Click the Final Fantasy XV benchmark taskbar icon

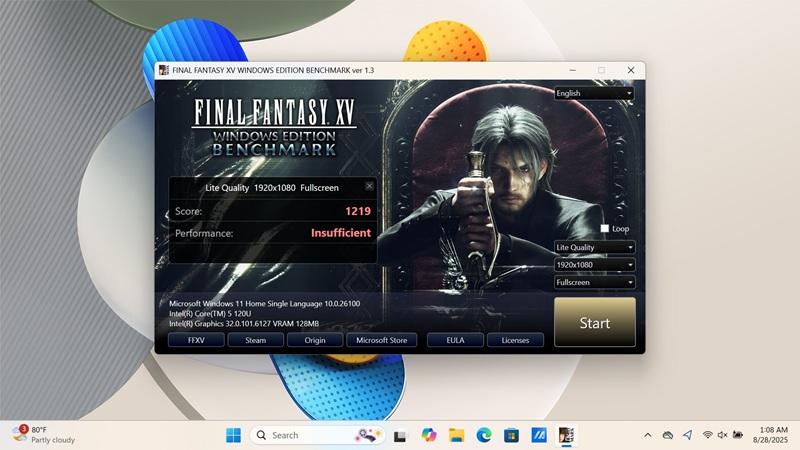click(566, 435)
